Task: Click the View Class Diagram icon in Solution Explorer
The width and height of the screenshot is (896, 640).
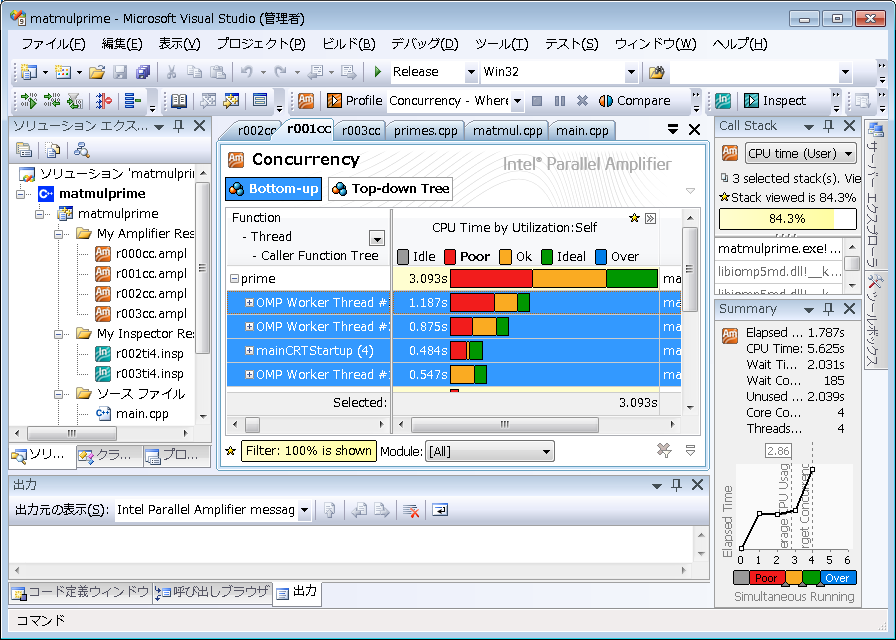Action: (82, 150)
